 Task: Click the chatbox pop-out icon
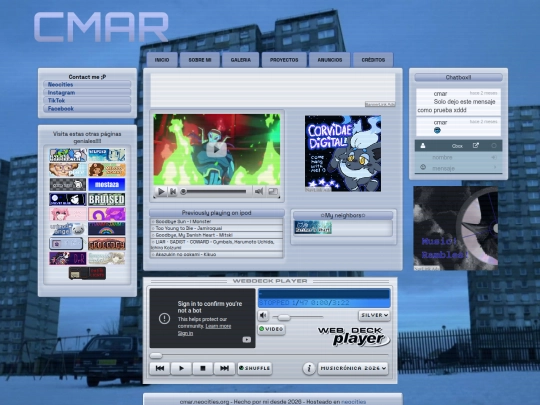tap(476, 146)
